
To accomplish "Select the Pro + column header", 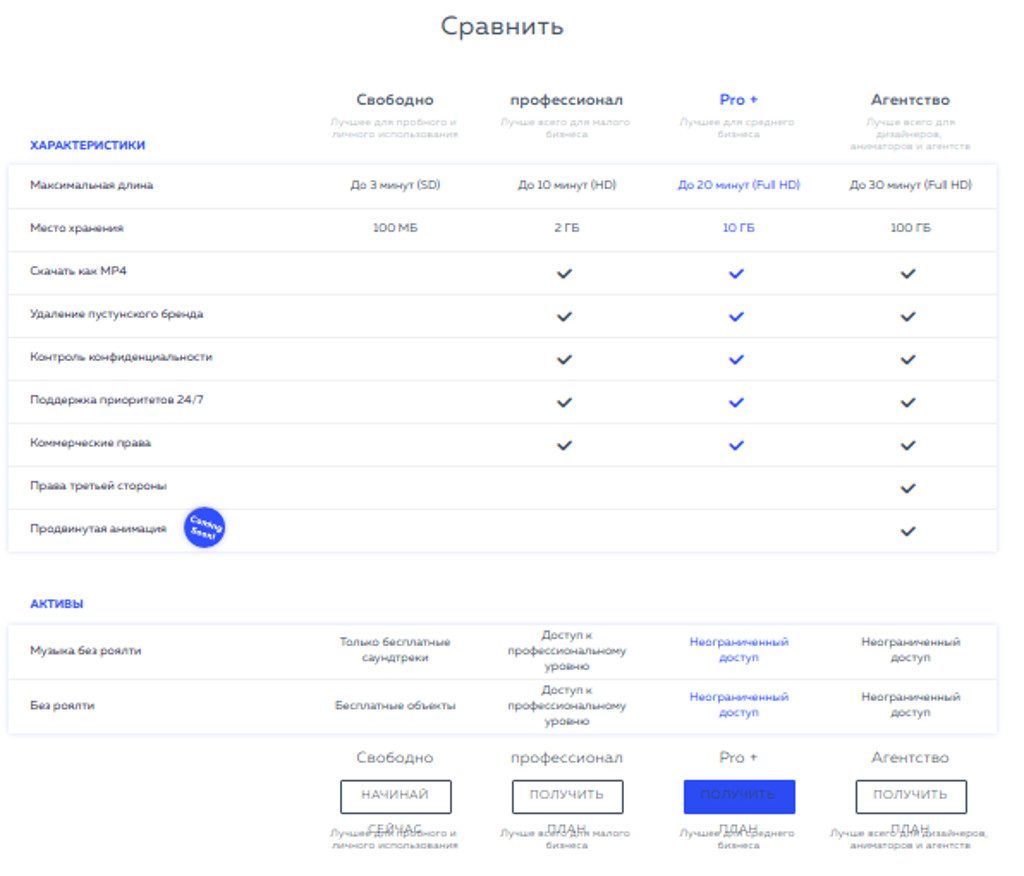I will click(x=738, y=100).
